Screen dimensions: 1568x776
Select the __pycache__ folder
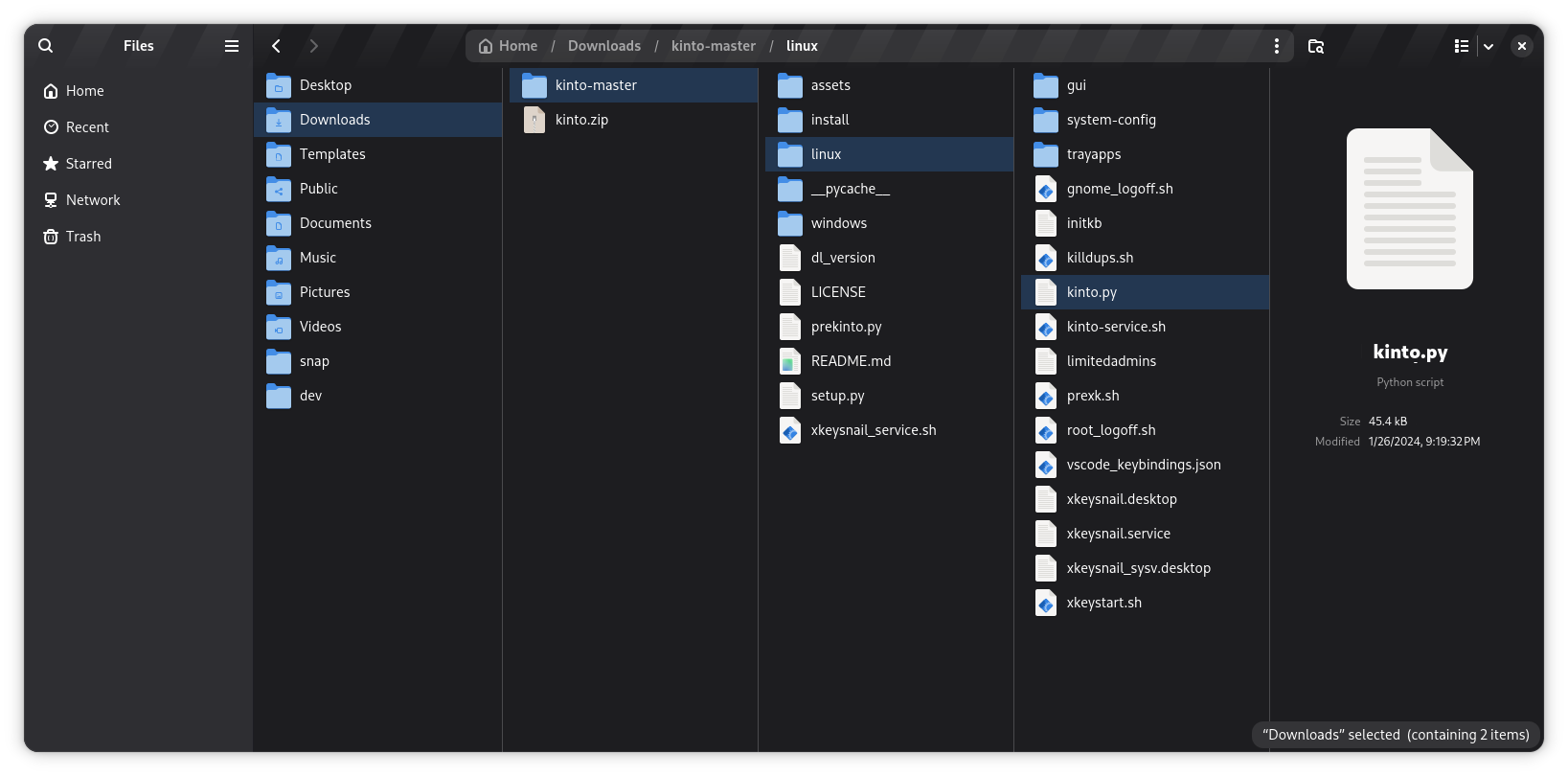click(x=890, y=189)
